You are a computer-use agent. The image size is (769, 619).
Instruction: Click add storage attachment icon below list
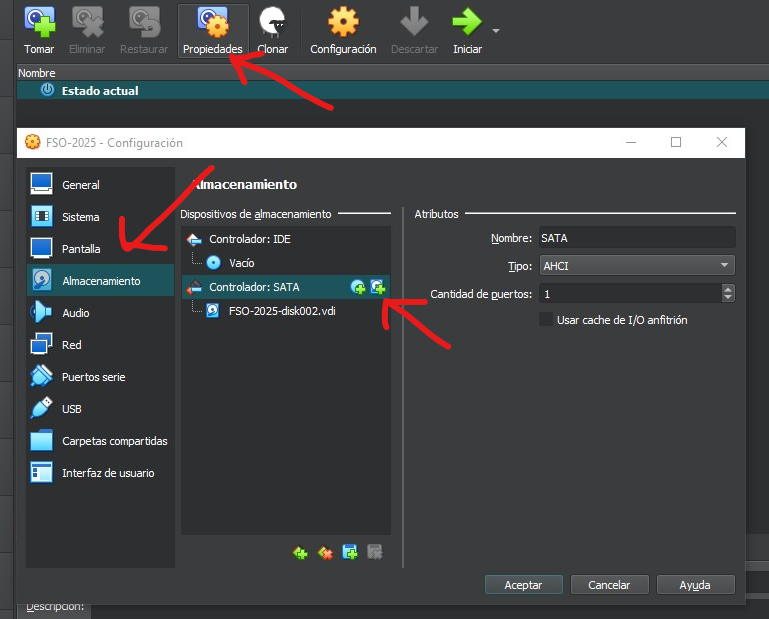[350, 552]
